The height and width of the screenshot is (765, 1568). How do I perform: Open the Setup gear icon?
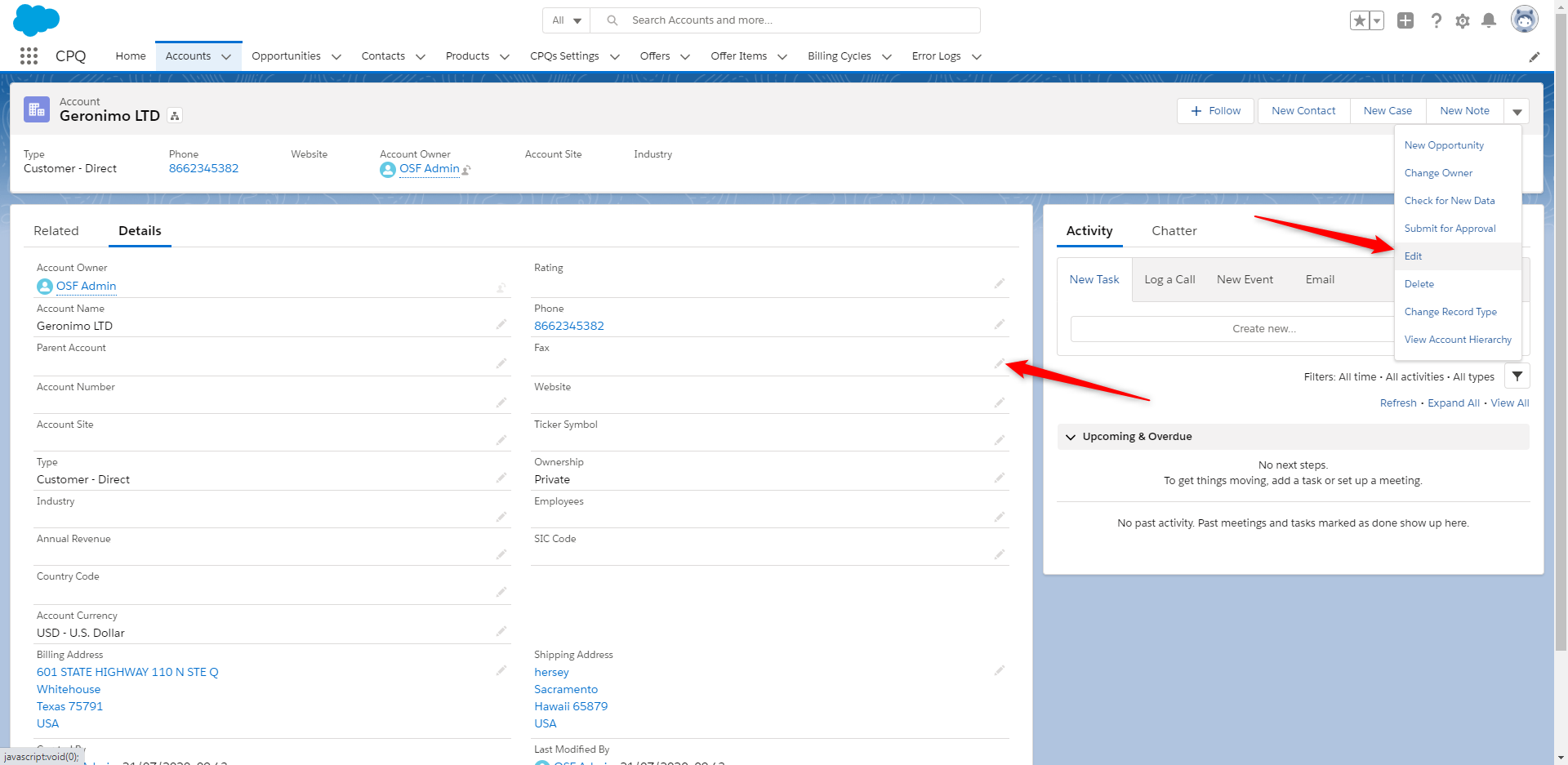(1463, 20)
